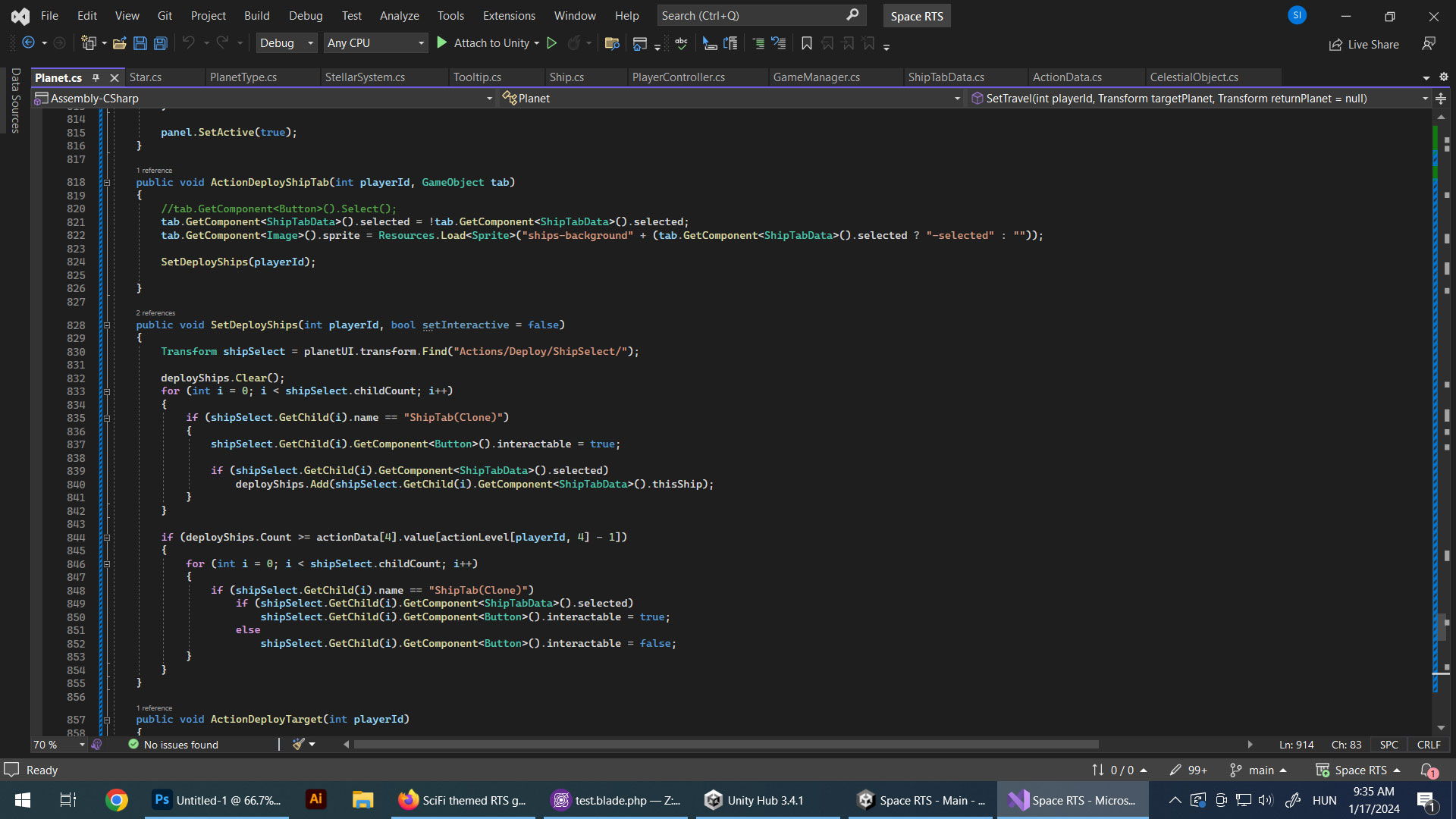
Task: Collapse the SetDeployShips method outline
Action: pyautogui.click(x=107, y=325)
